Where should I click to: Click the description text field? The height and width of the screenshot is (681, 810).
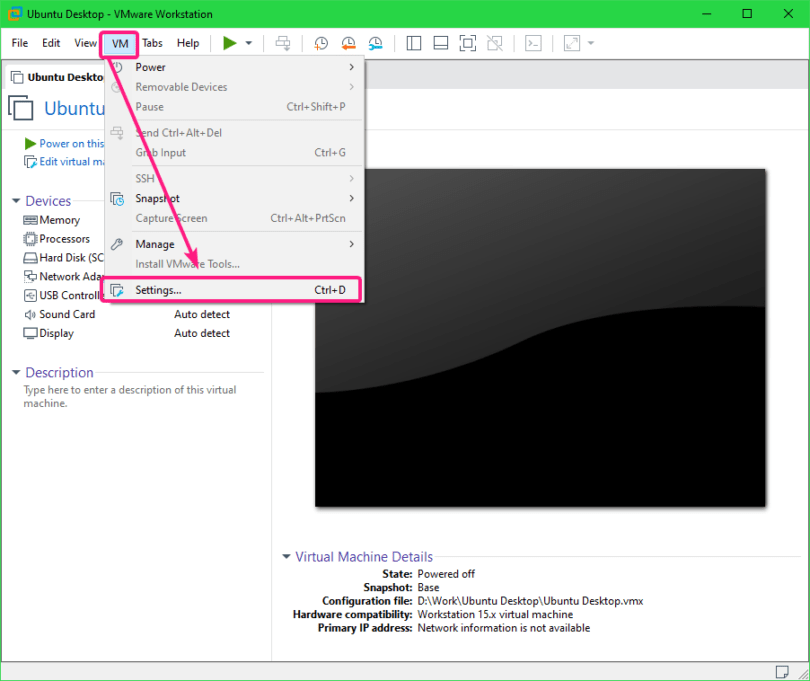click(130, 396)
